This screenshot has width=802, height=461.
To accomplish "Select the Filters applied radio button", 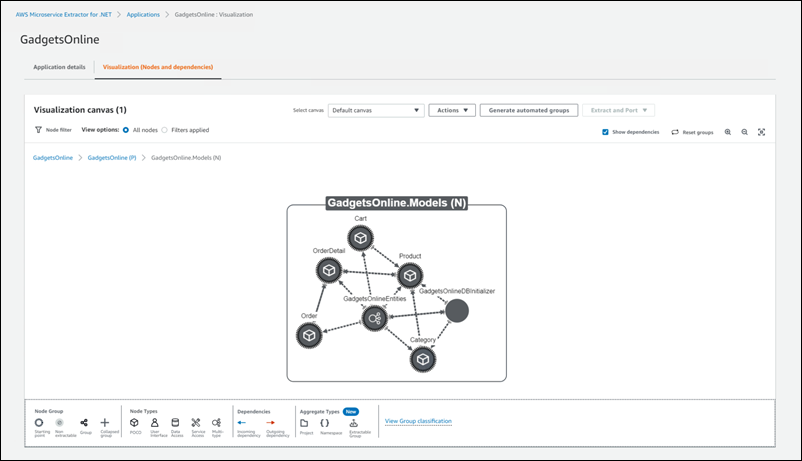I will tap(164, 130).
